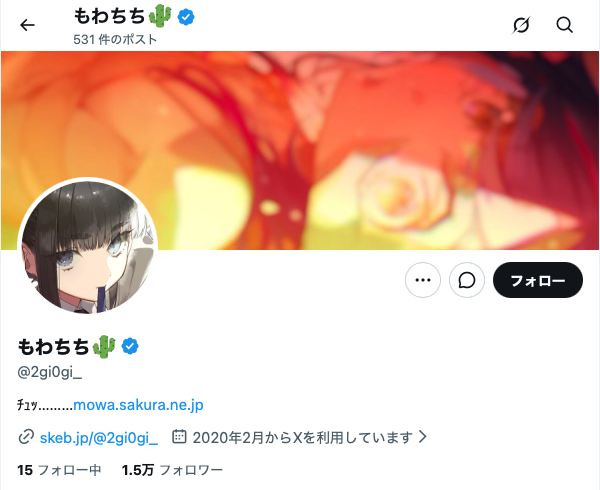Go back using the left arrow
The width and height of the screenshot is (600, 490).
coord(27,25)
